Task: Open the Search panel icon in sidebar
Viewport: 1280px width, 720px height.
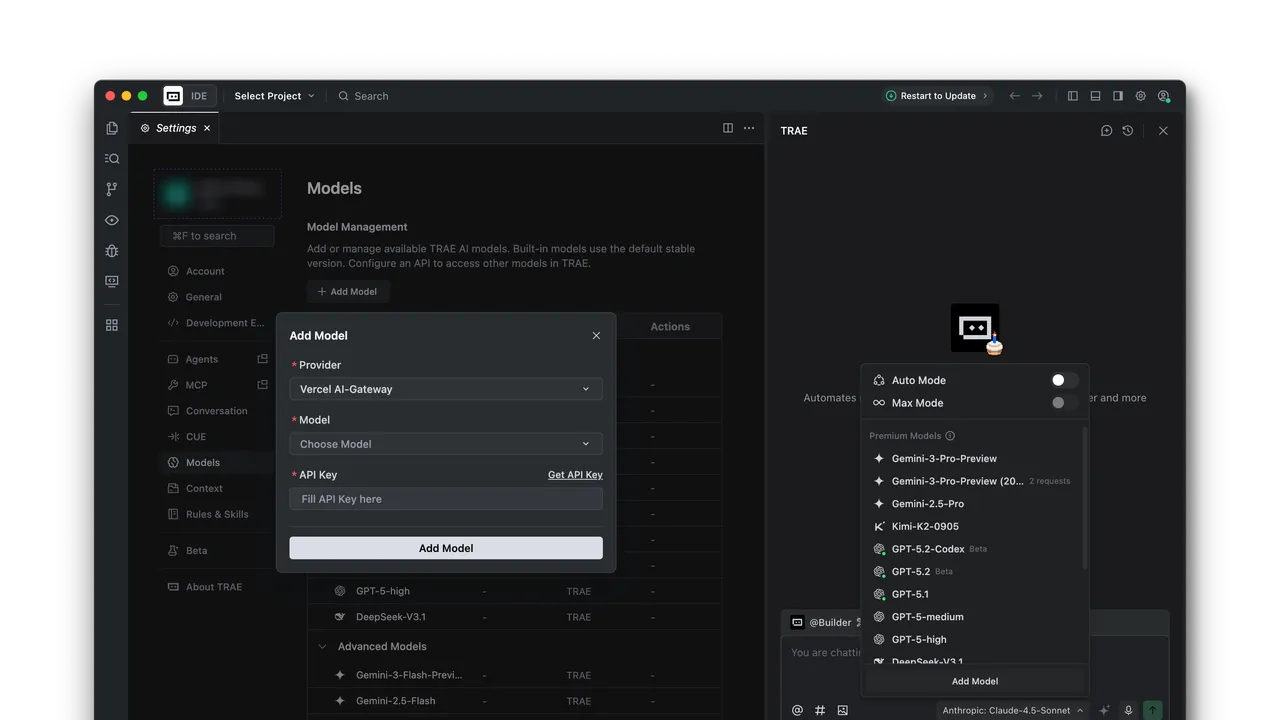Action: (112, 158)
